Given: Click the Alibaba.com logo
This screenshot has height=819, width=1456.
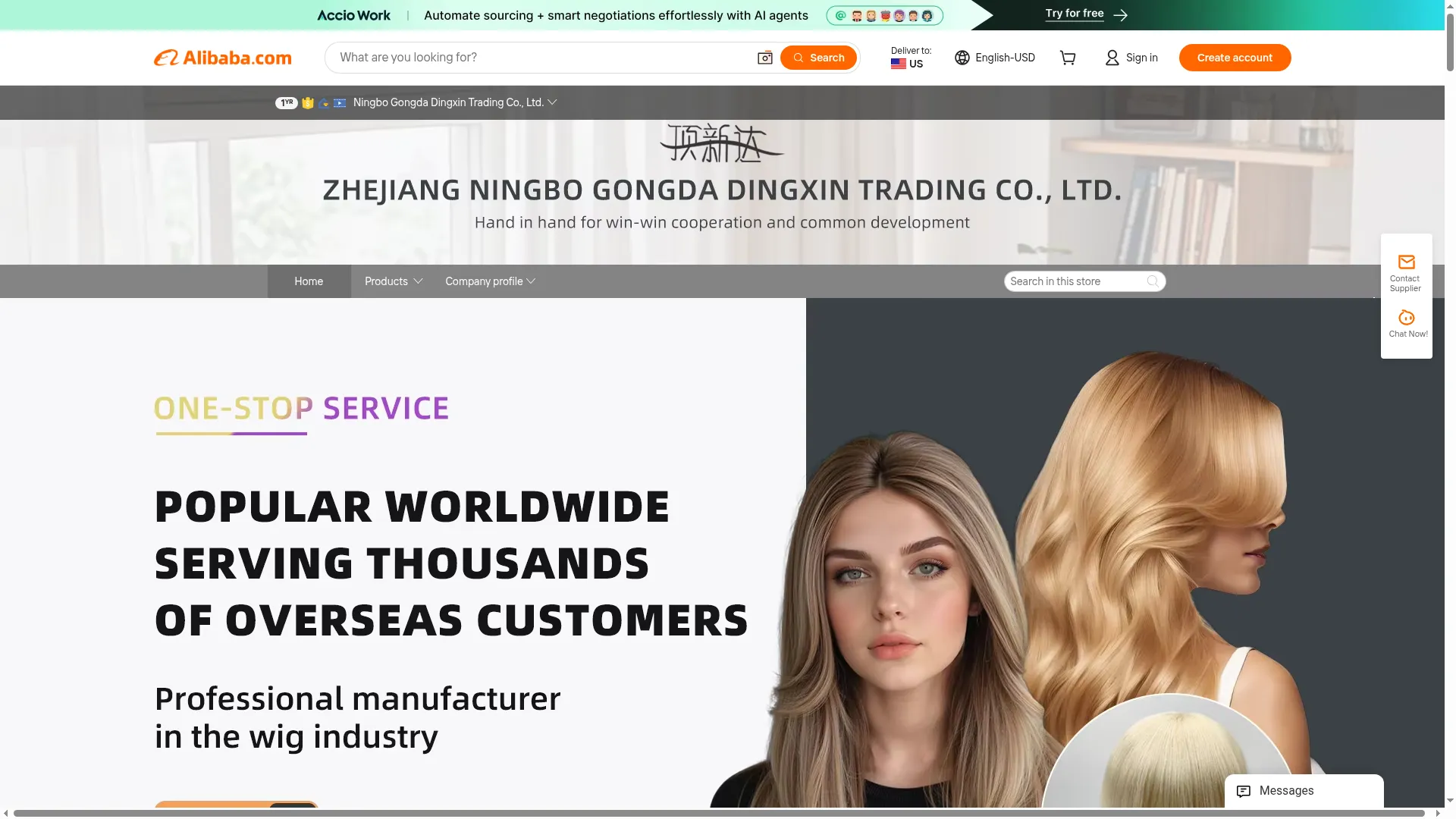Looking at the screenshot, I should (222, 58).
